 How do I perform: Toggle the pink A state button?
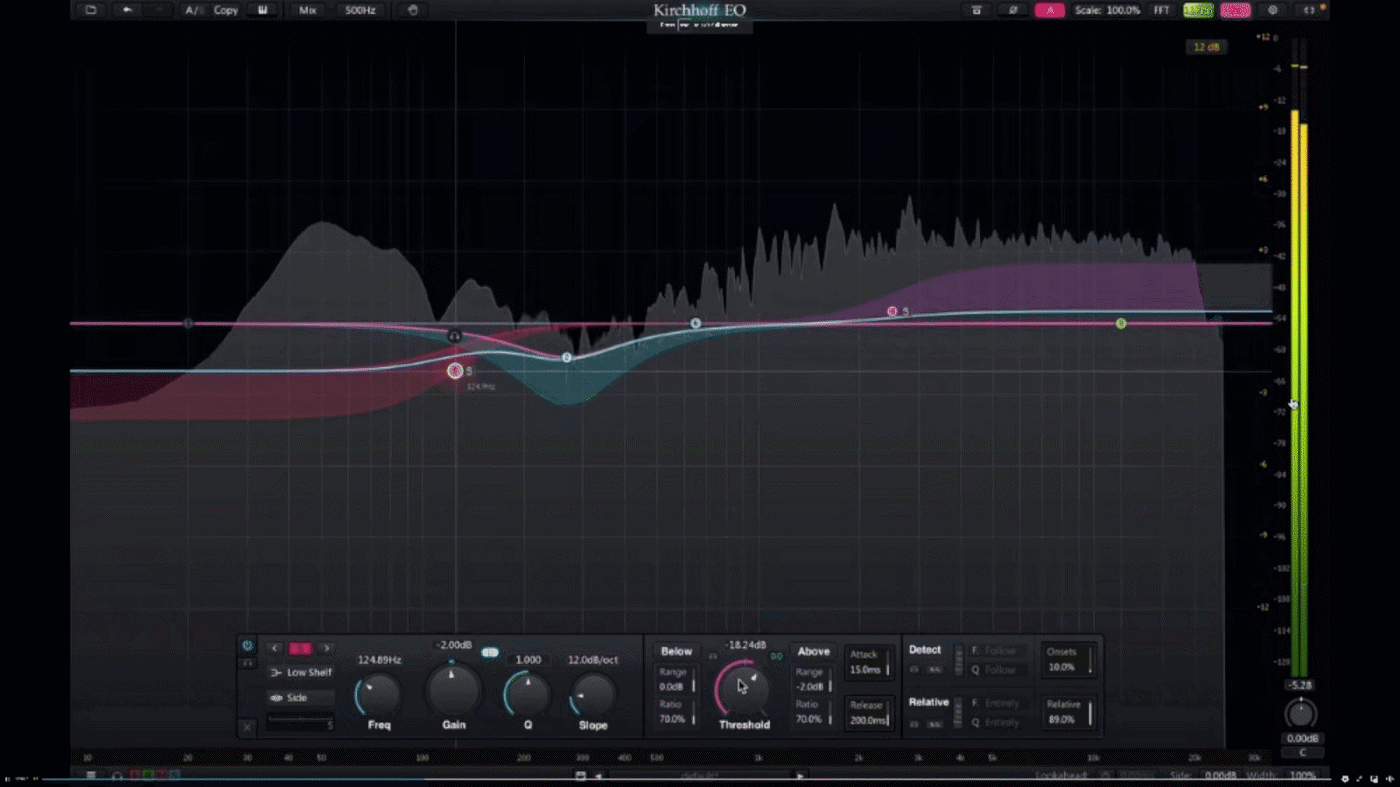[x=1049, y=10]
